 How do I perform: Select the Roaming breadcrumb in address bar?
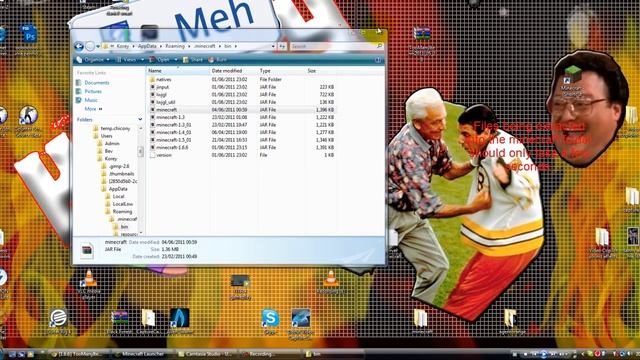pos(175,46)
